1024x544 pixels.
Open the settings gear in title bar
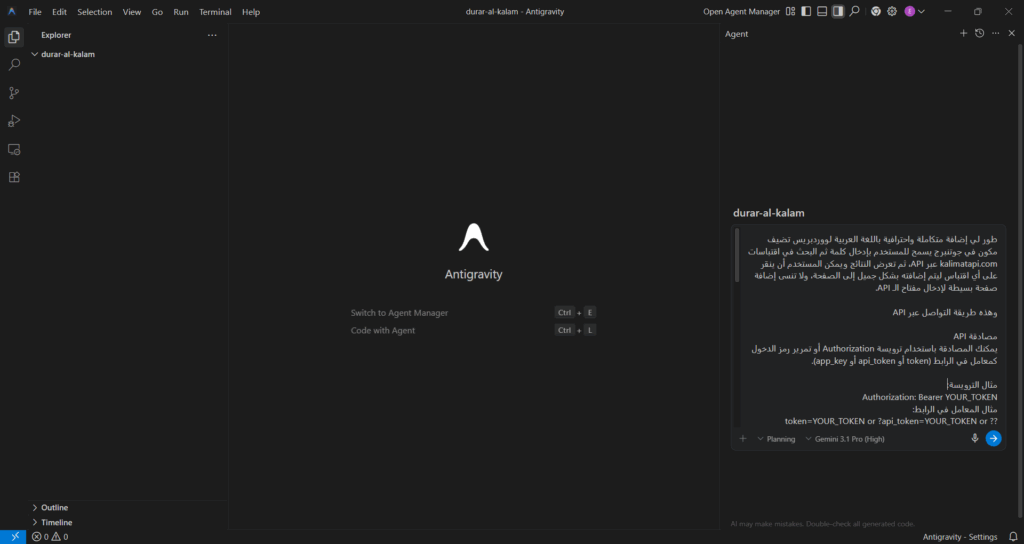(893, 11)
